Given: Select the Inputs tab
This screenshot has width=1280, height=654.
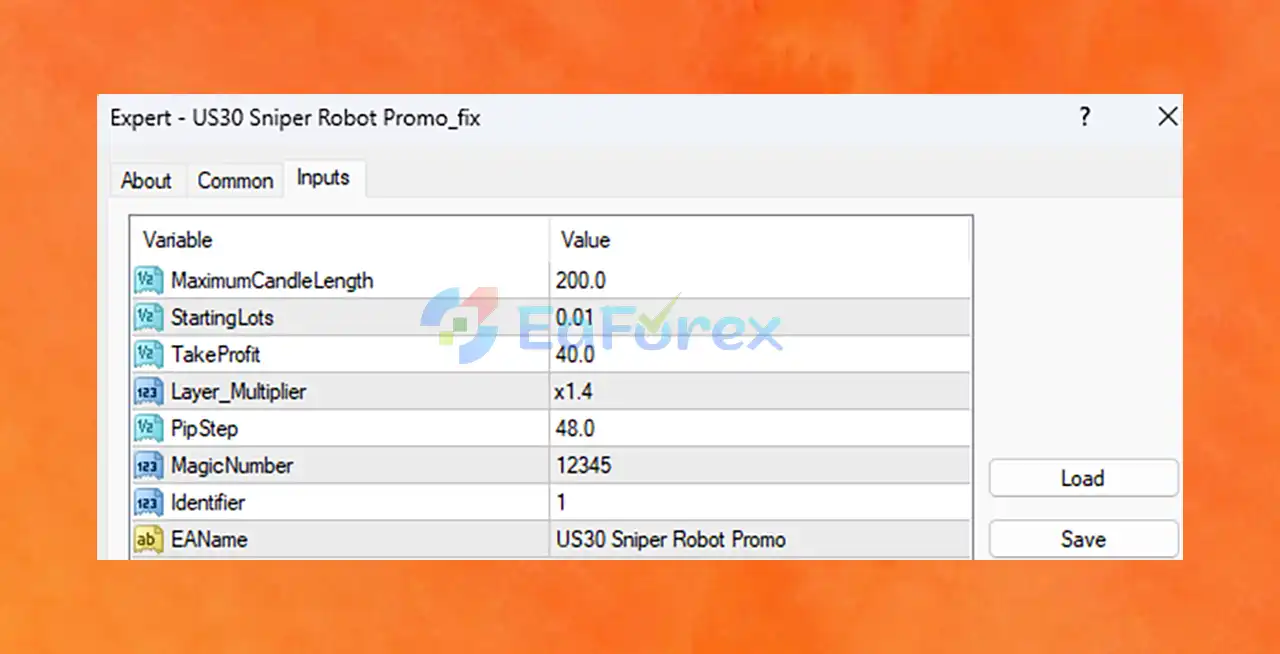Looking at the screenshot, I should coord(323,178).
